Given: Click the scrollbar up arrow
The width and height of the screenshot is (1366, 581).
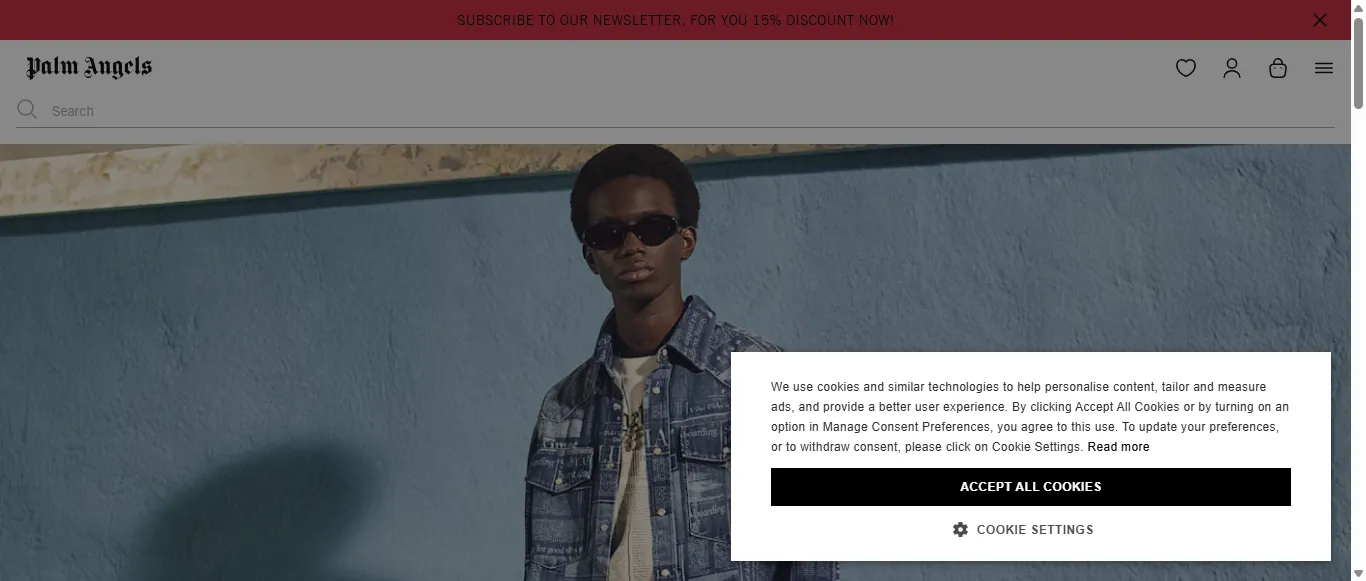Looking at the screenshot, I should 1358,7.
